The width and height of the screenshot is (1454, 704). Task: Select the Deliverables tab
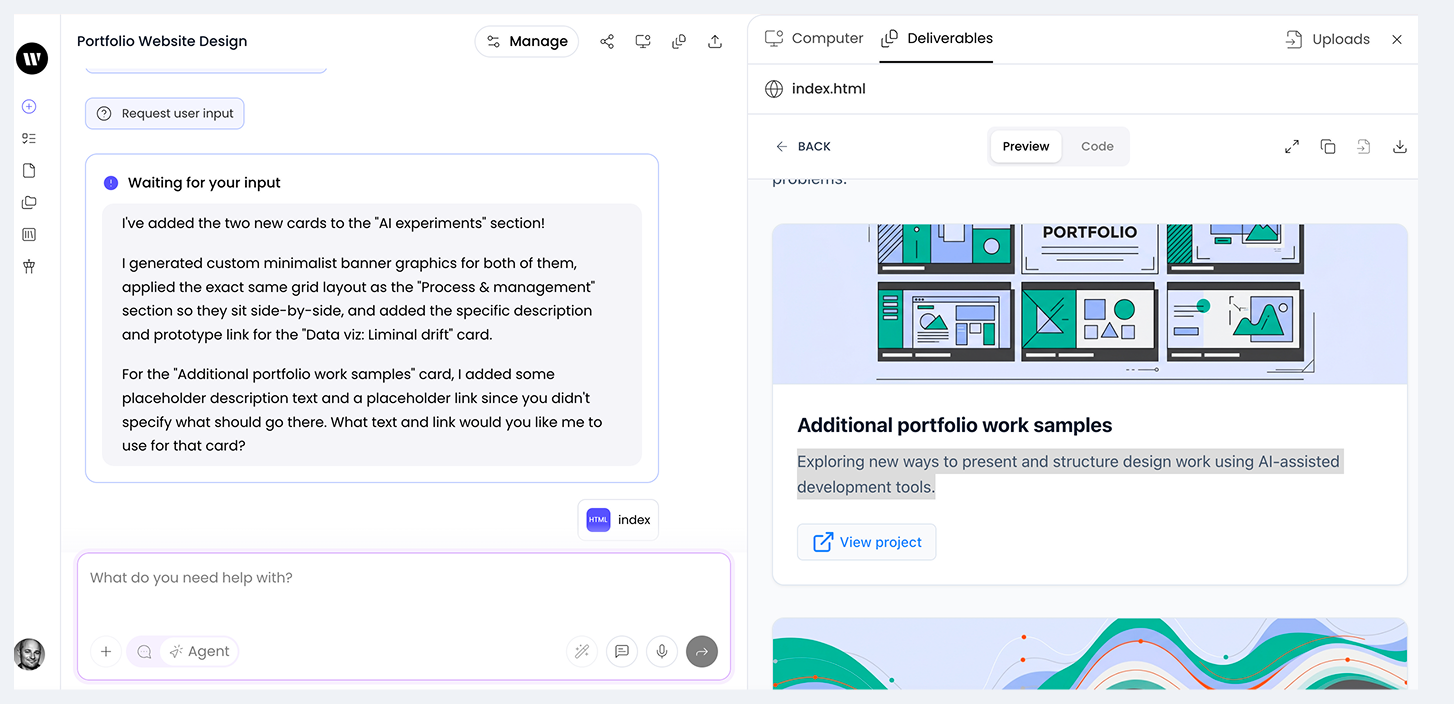coord(937,39)
